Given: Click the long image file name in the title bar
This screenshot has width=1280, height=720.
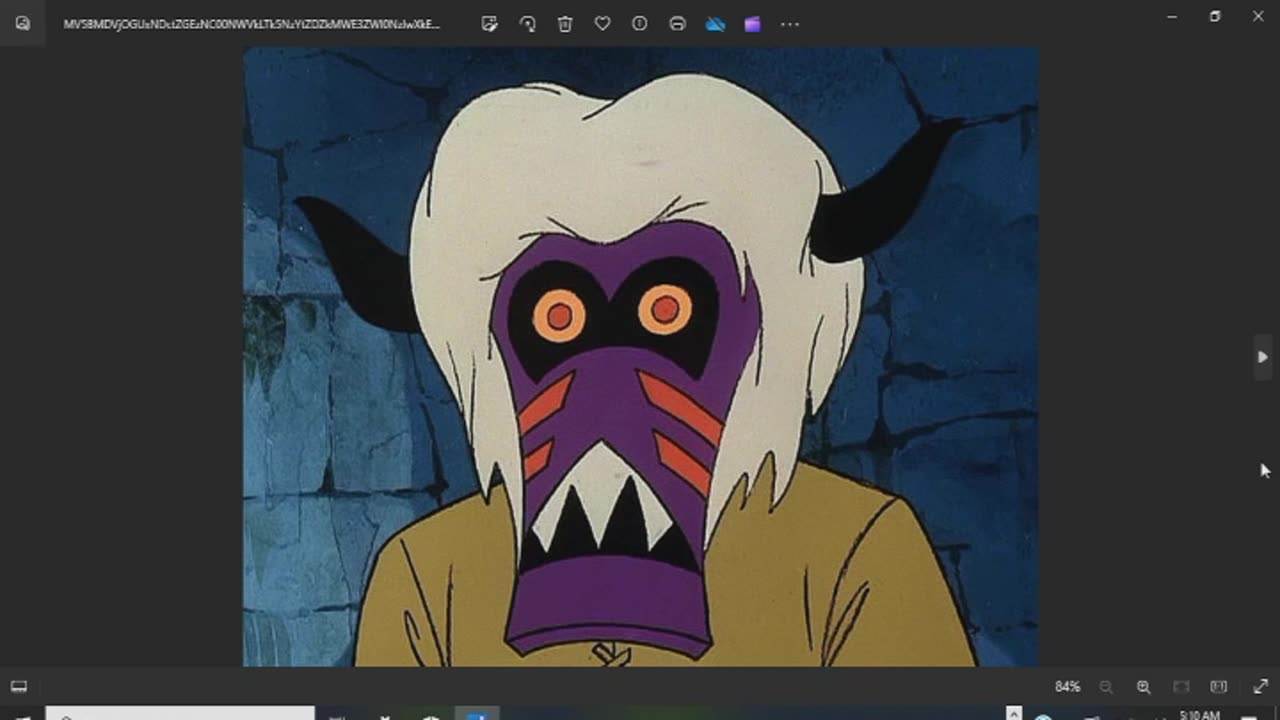Looking at the screenshot, I should tap(251, 24).
